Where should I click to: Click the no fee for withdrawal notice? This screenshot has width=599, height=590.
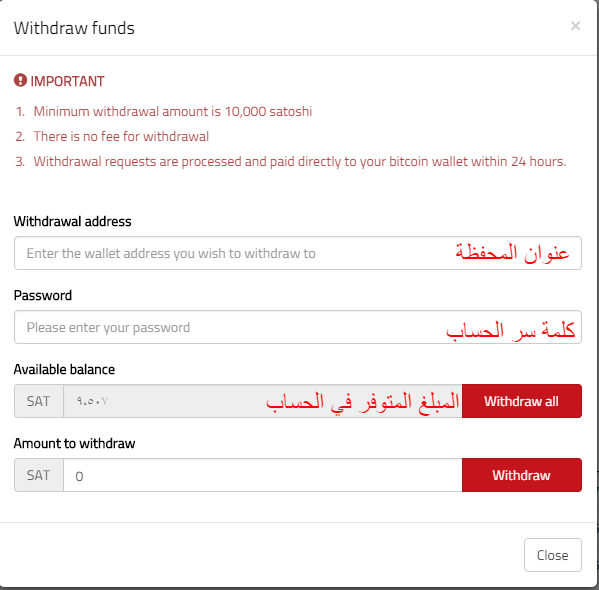coord(121,136)
